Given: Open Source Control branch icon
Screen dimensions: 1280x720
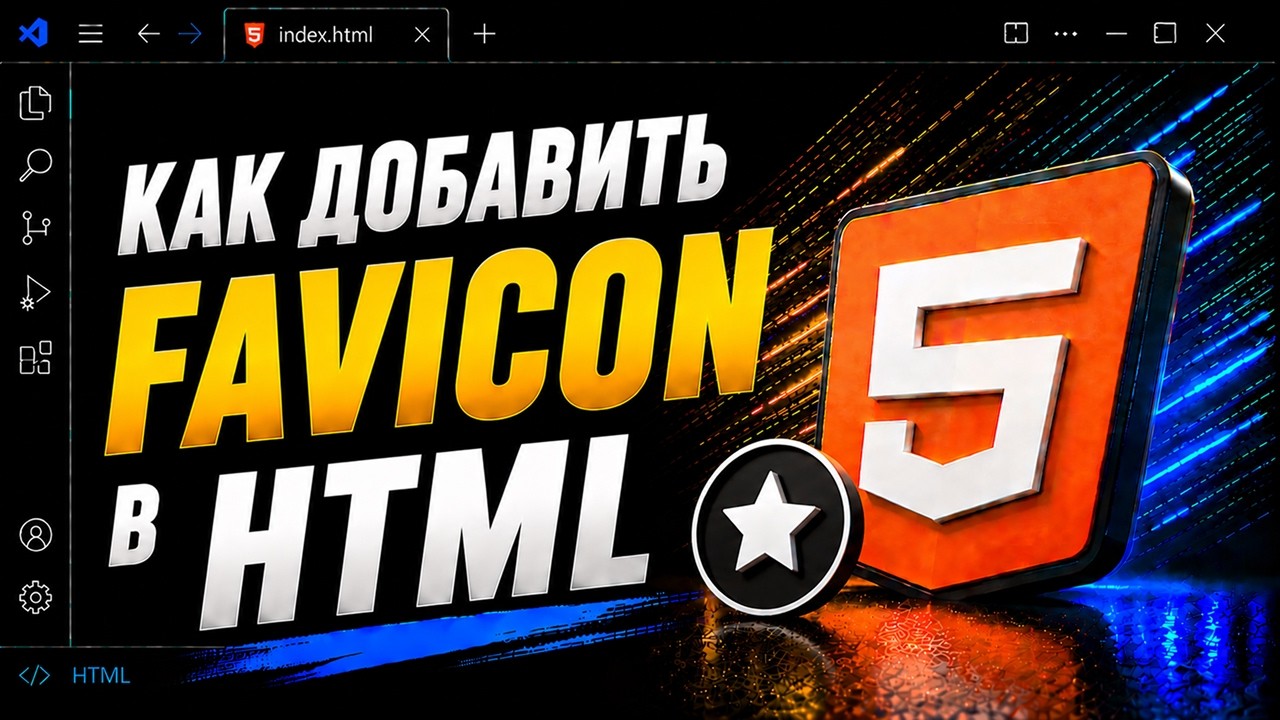Looking at the screenshot, I should [x=35, y=229].
